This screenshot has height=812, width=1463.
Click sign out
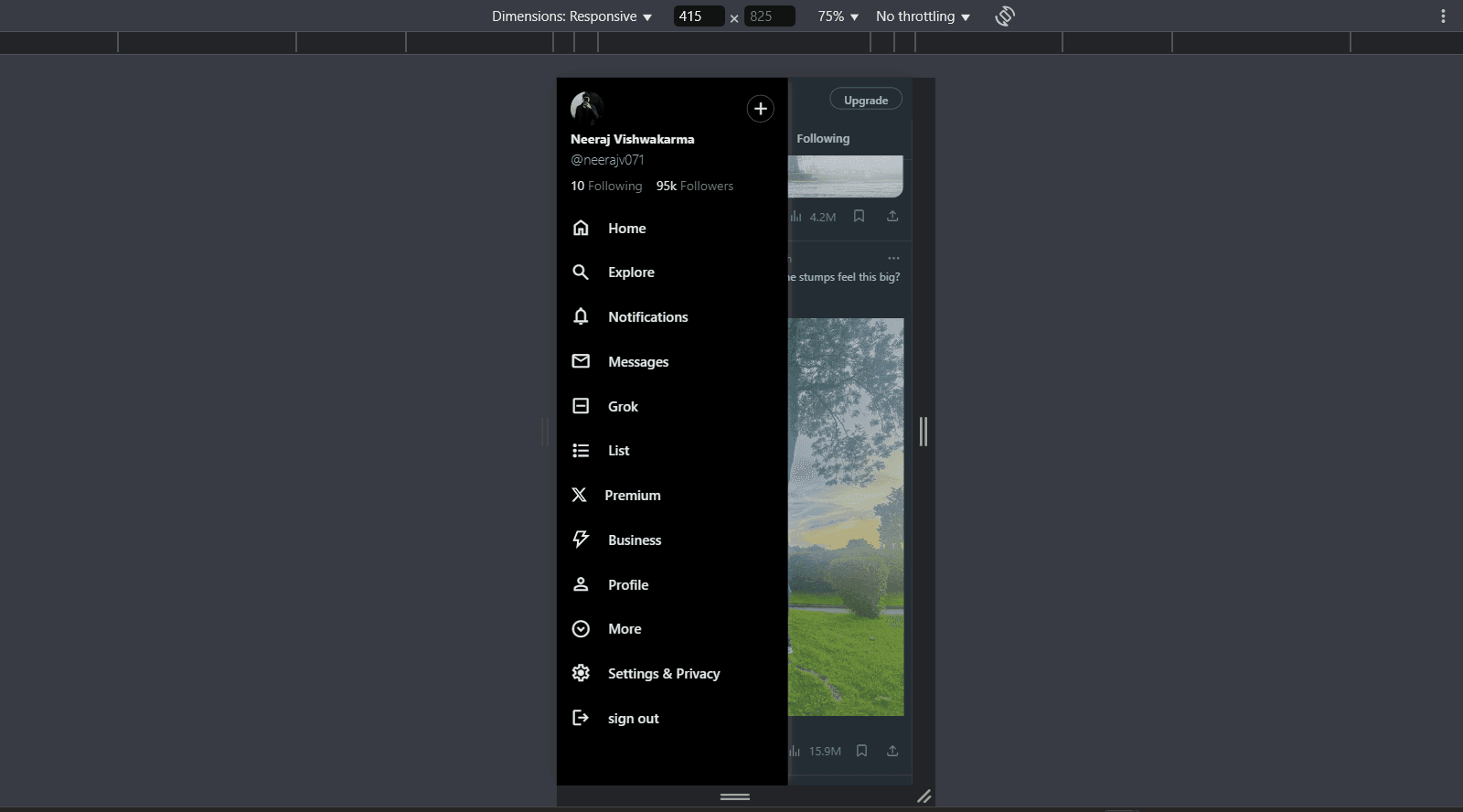(633, 719)
